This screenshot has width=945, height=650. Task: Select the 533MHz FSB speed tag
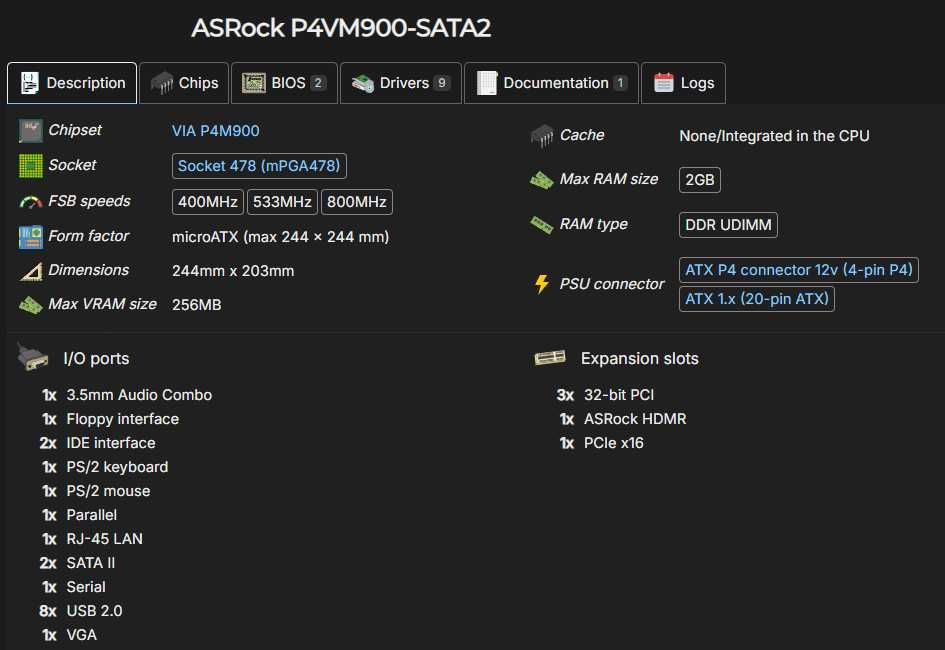coord(282,202)
